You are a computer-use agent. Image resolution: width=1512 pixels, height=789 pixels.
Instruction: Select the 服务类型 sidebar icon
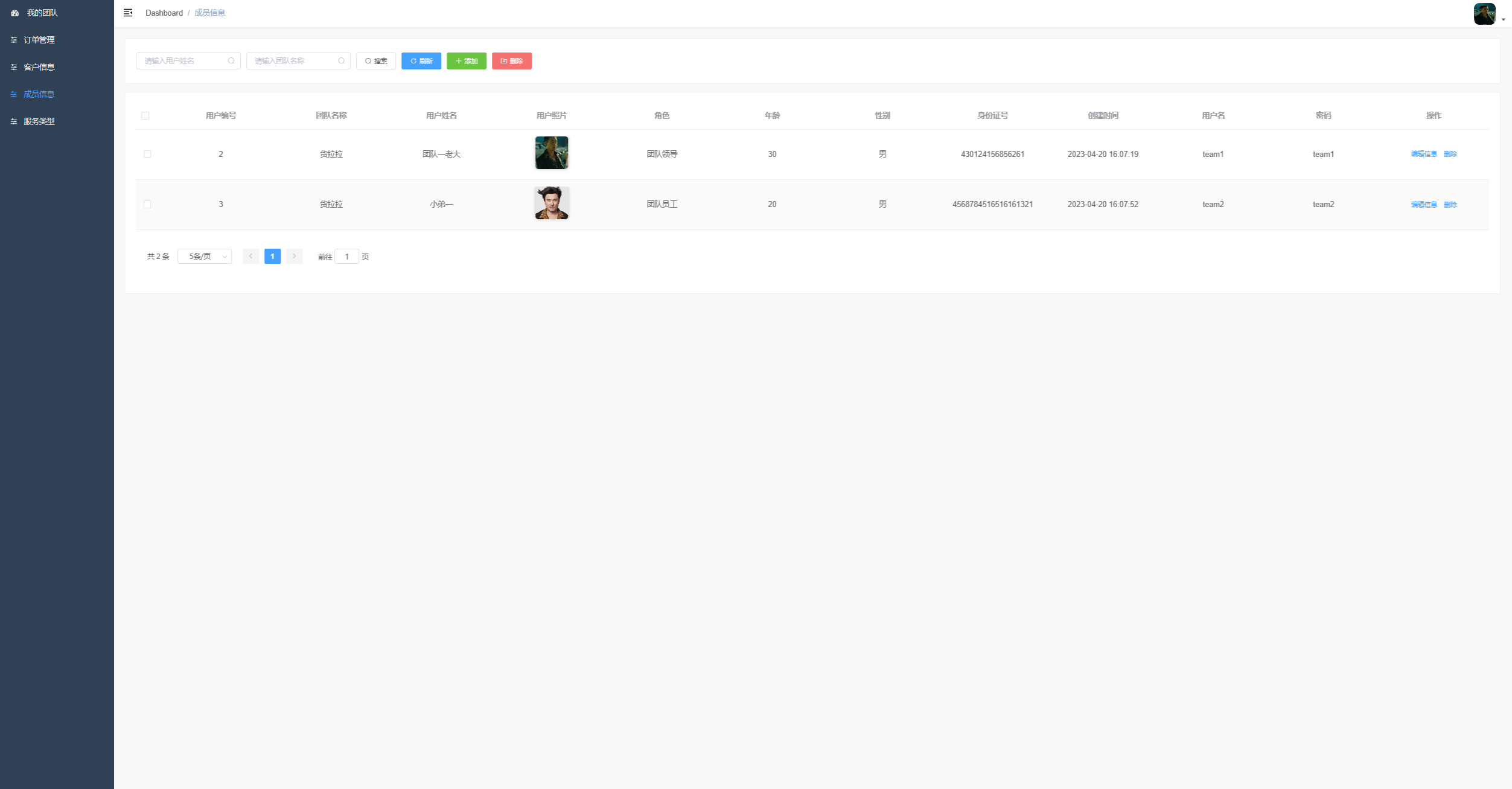point(14,121)
